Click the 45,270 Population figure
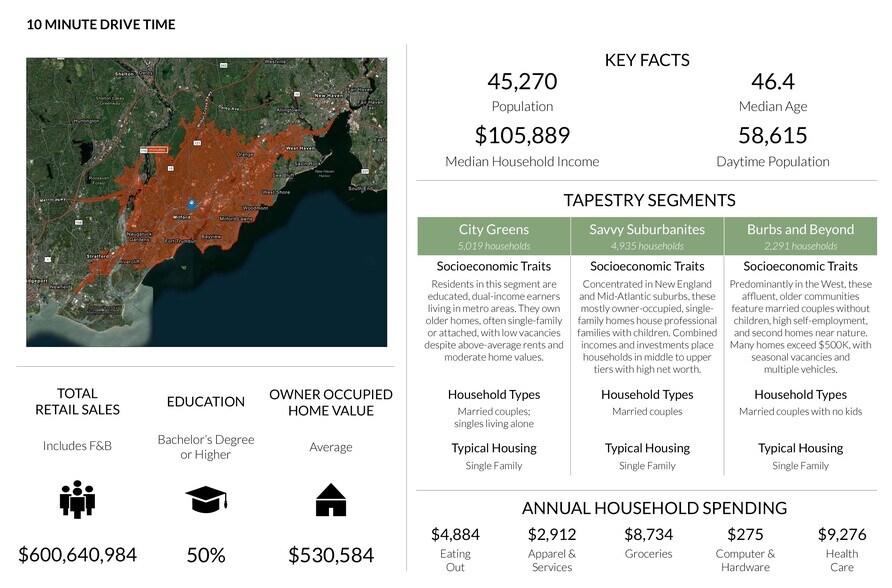The height and width of the screenshot is (588, 892). [522, 82]
